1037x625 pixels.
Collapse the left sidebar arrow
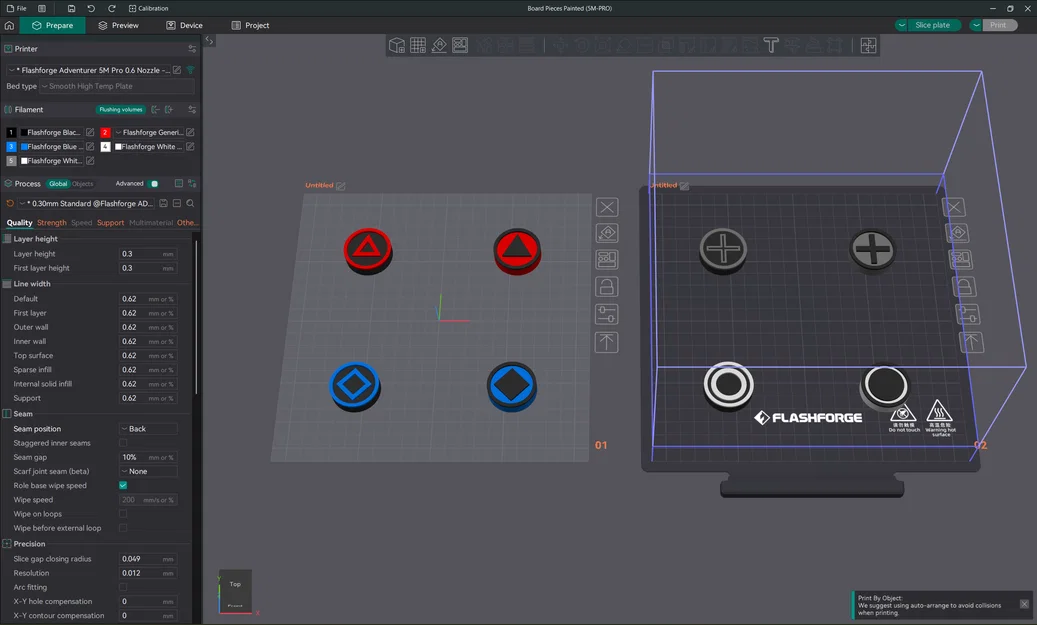pos(209,40)
